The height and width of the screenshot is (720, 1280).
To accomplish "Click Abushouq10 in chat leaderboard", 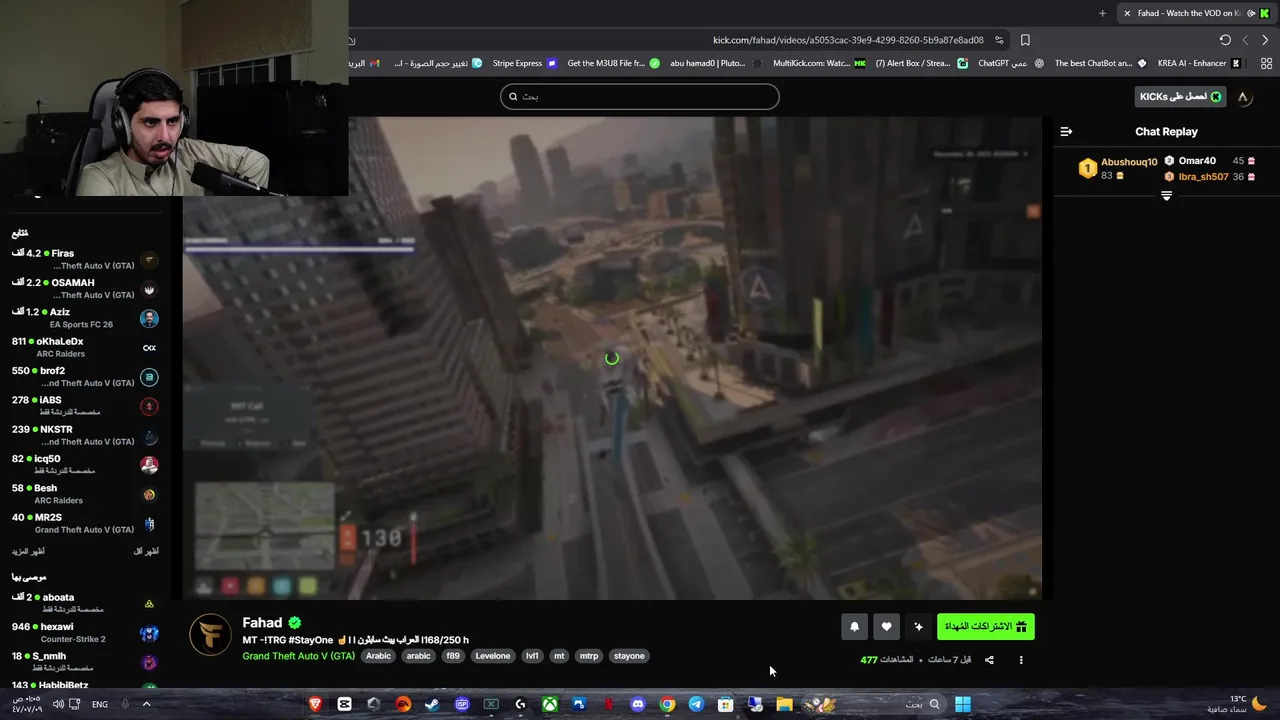I will [1128, 162].
